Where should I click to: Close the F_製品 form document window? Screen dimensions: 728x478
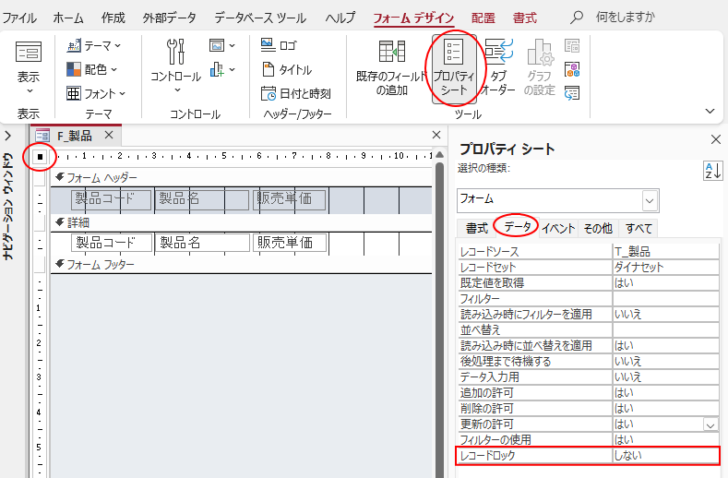click(x=436, y=135)
